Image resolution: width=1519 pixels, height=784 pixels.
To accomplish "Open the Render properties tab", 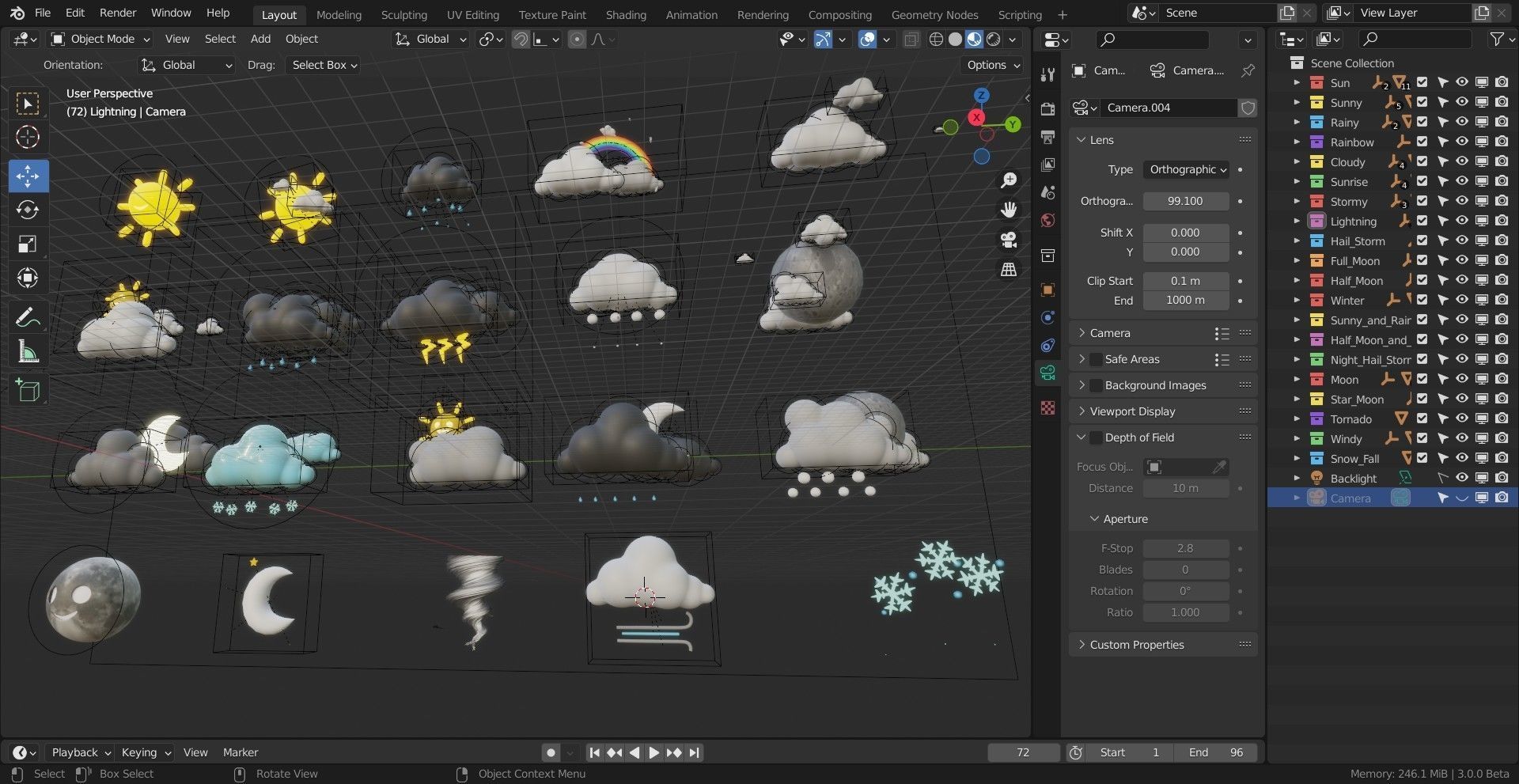I will 1048,108.
